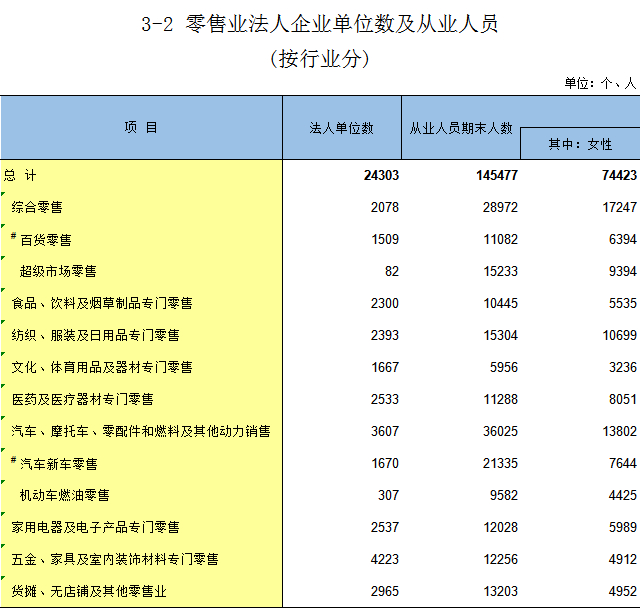The image size is (640, 608).
Task: Select cell value 1509
Action: pyautogui.click(x=385, y=239)
